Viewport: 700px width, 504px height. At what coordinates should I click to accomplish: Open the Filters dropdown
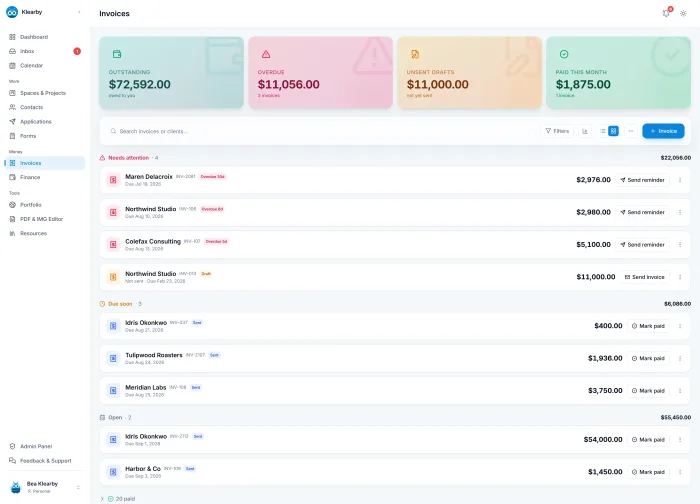point(557,131)
